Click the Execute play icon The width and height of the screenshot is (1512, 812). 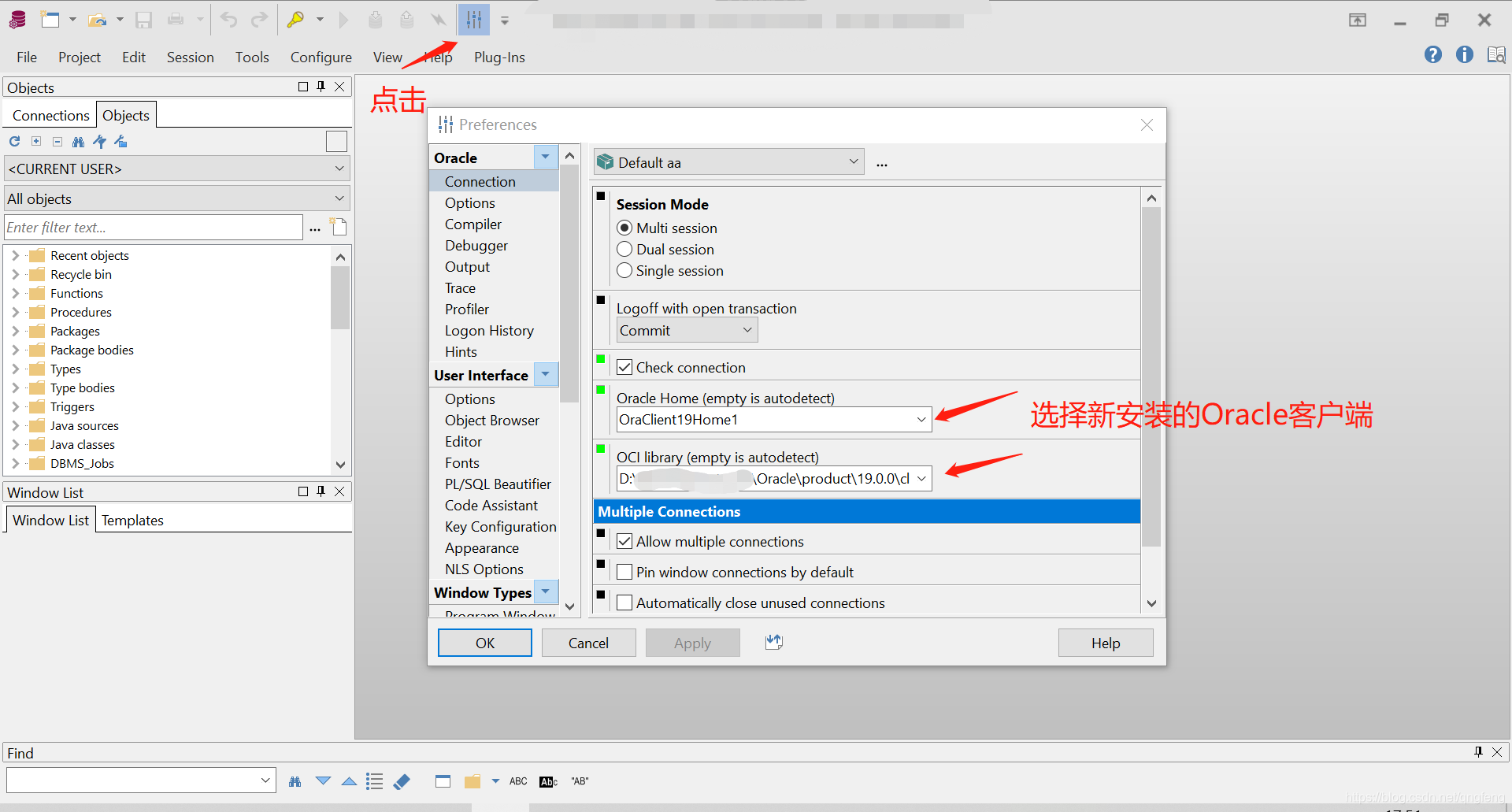click(343, 20)
